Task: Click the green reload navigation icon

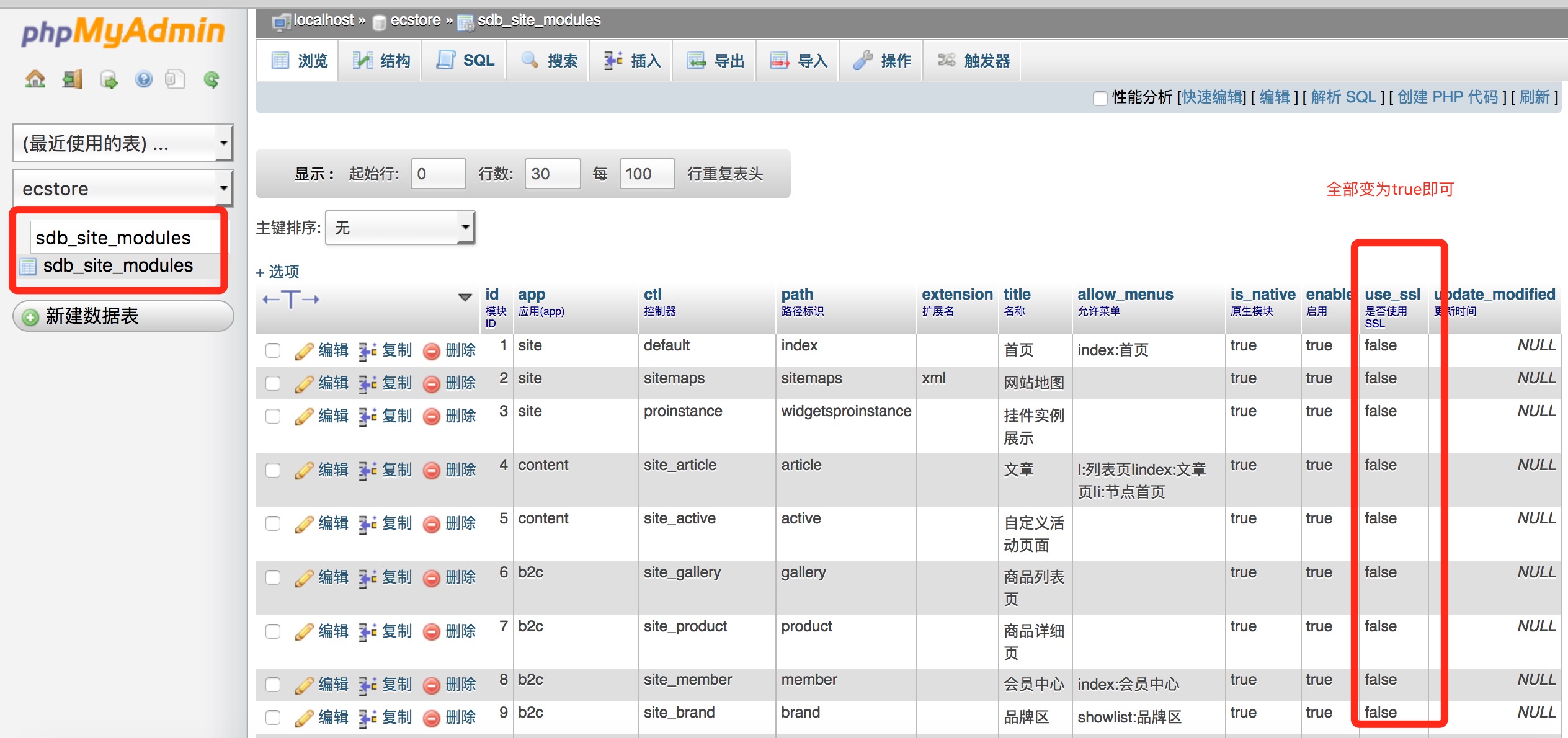Action: coord(211,79)
